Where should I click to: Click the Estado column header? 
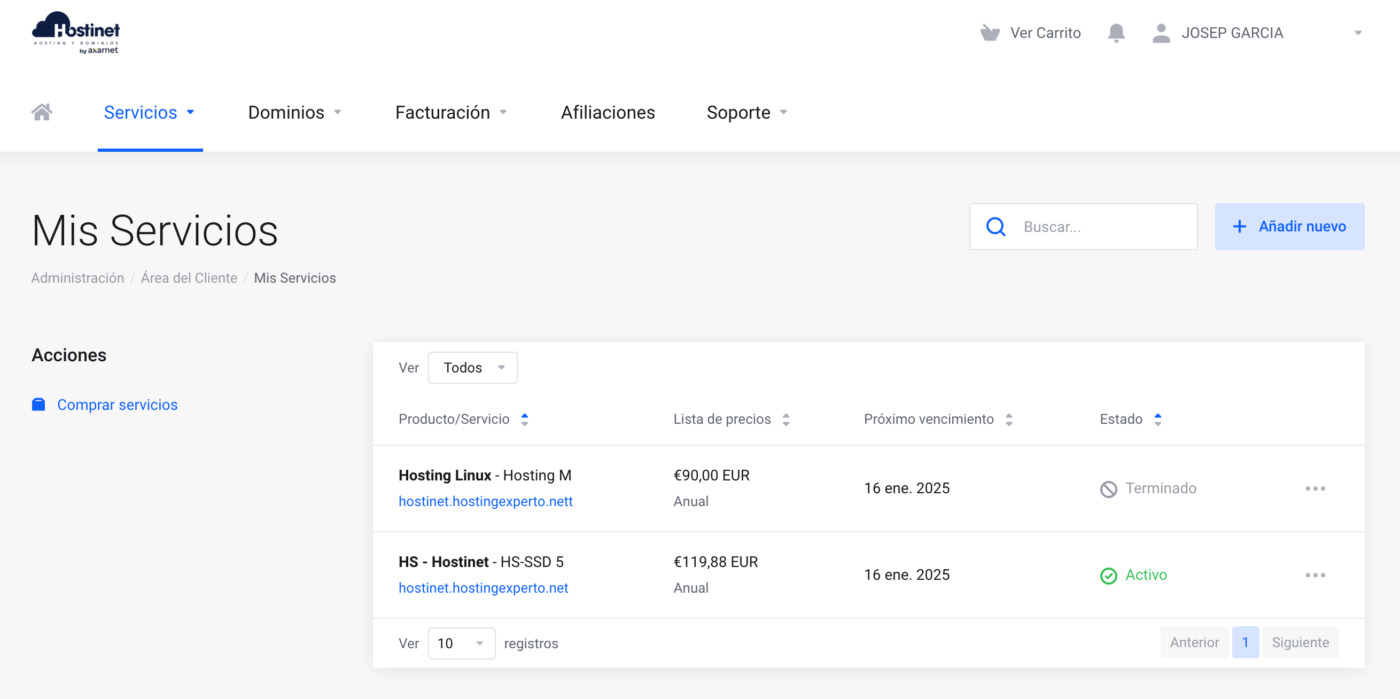1121,420
